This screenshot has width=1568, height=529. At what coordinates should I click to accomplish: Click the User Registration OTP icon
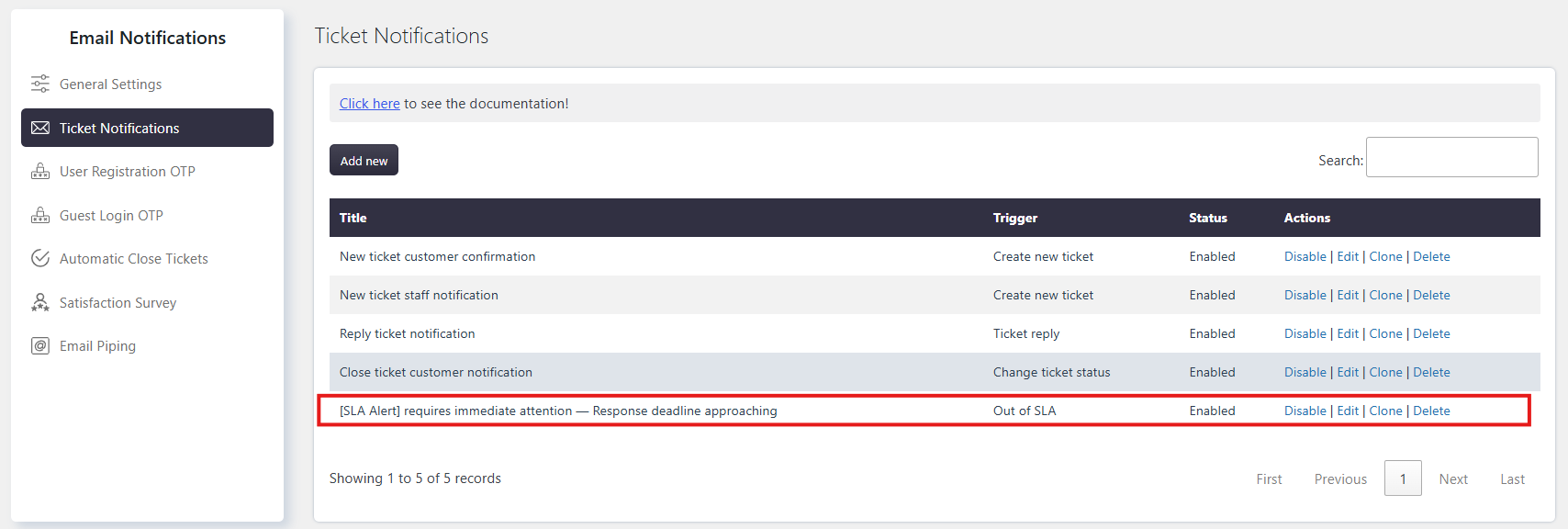click(40, 171)
